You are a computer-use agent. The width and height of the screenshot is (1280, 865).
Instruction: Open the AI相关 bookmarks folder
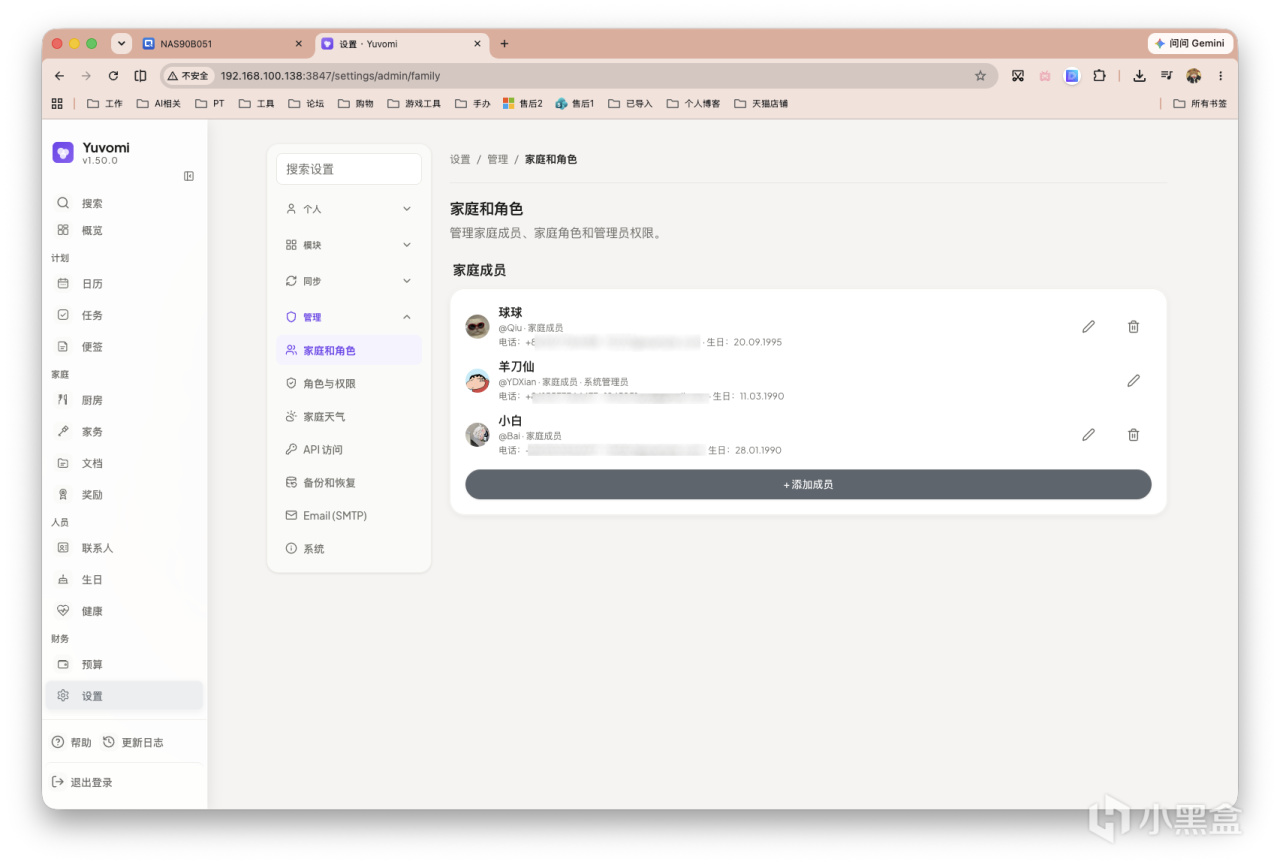[x=159, y=103]
